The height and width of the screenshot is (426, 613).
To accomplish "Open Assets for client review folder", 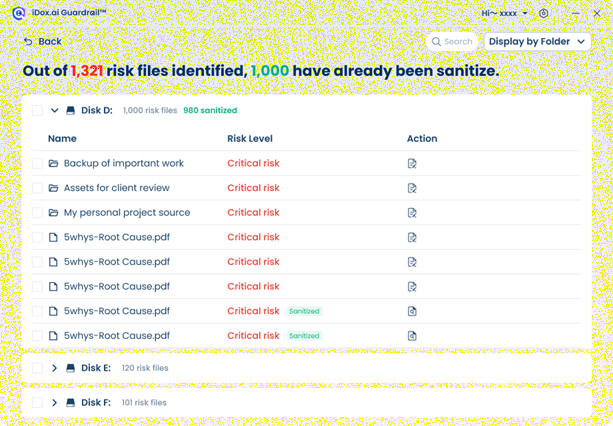I will click(x=117, y=188).
